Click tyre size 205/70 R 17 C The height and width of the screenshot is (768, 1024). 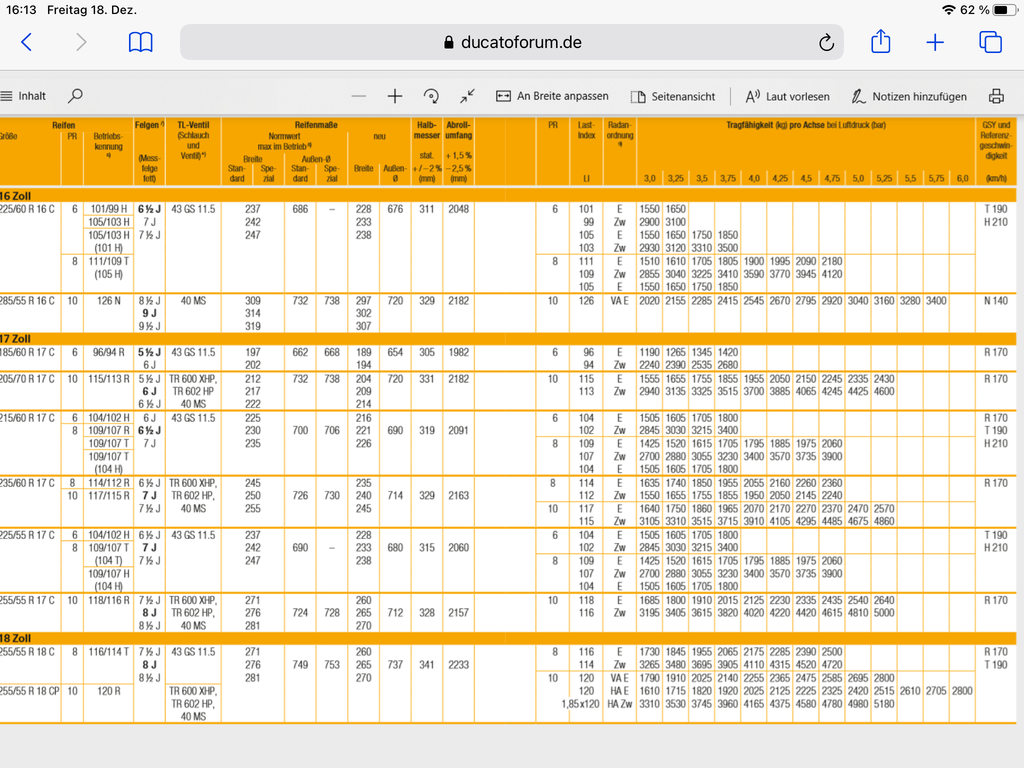[x=27, y=379]
